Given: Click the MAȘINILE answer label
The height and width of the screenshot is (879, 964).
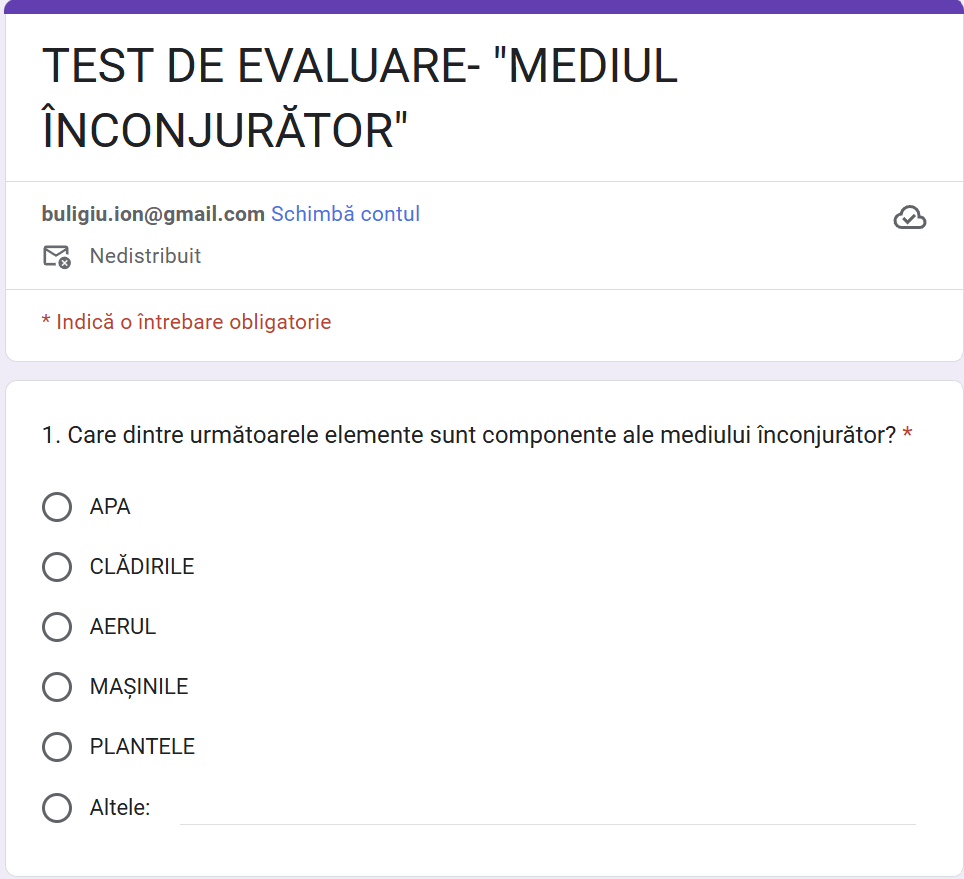Looking at the screenshot, I should (x=139, y=687).
